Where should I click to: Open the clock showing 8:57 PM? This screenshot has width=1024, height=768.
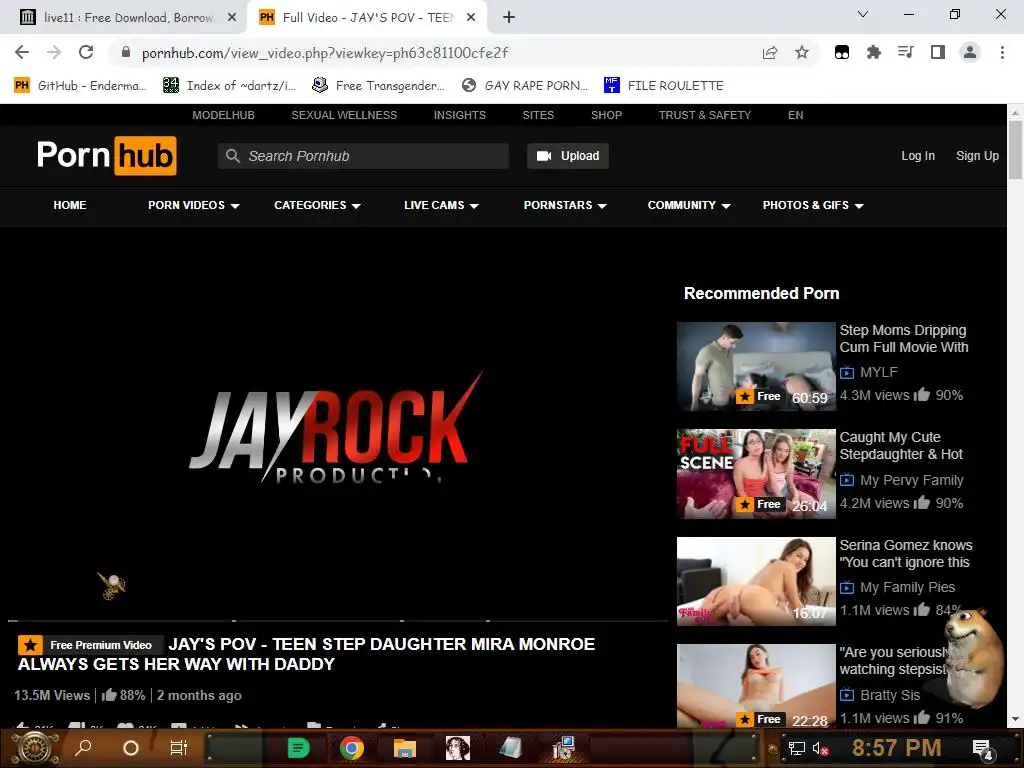[x=897, y=748]
